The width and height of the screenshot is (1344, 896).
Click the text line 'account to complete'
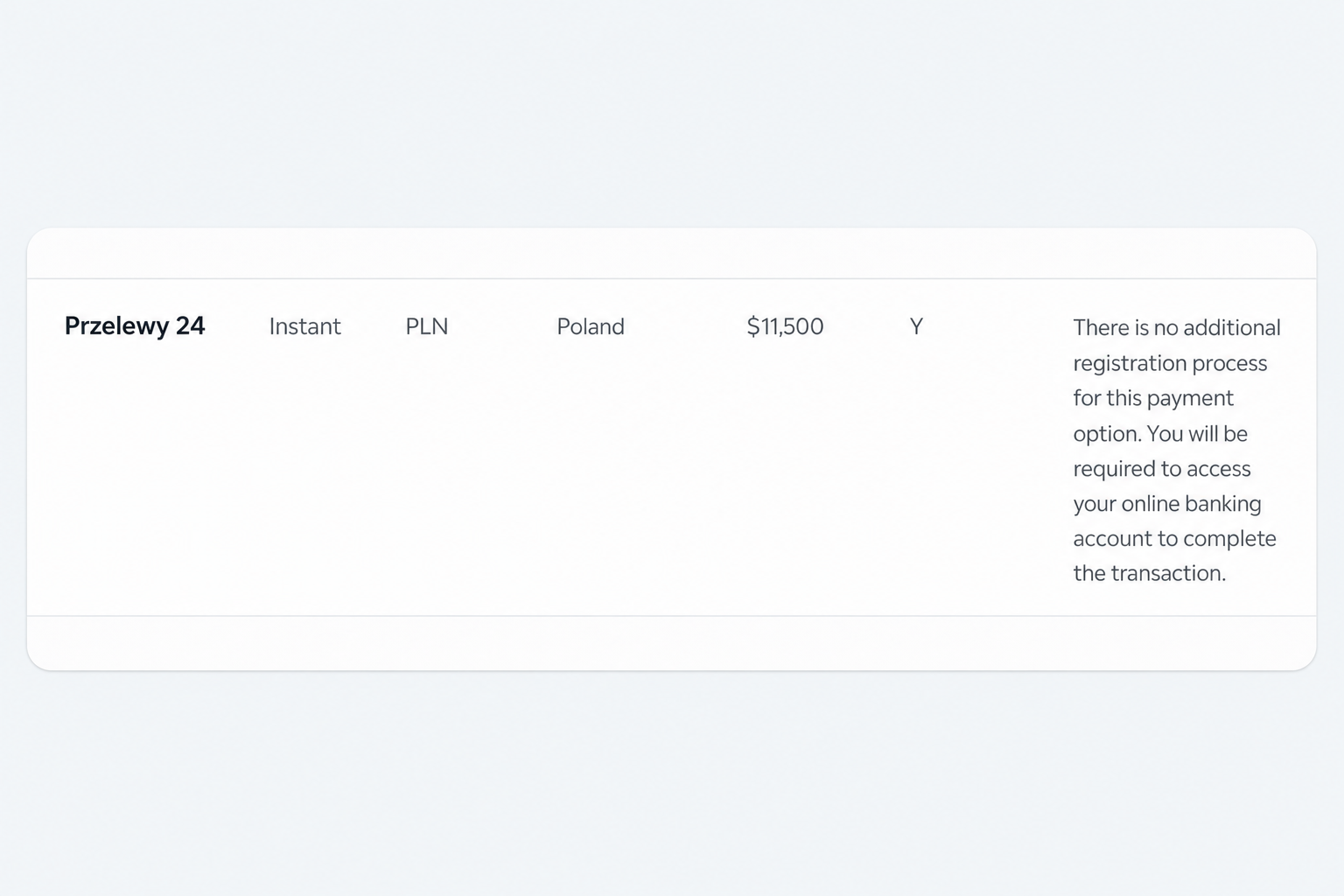(1174, 538)
